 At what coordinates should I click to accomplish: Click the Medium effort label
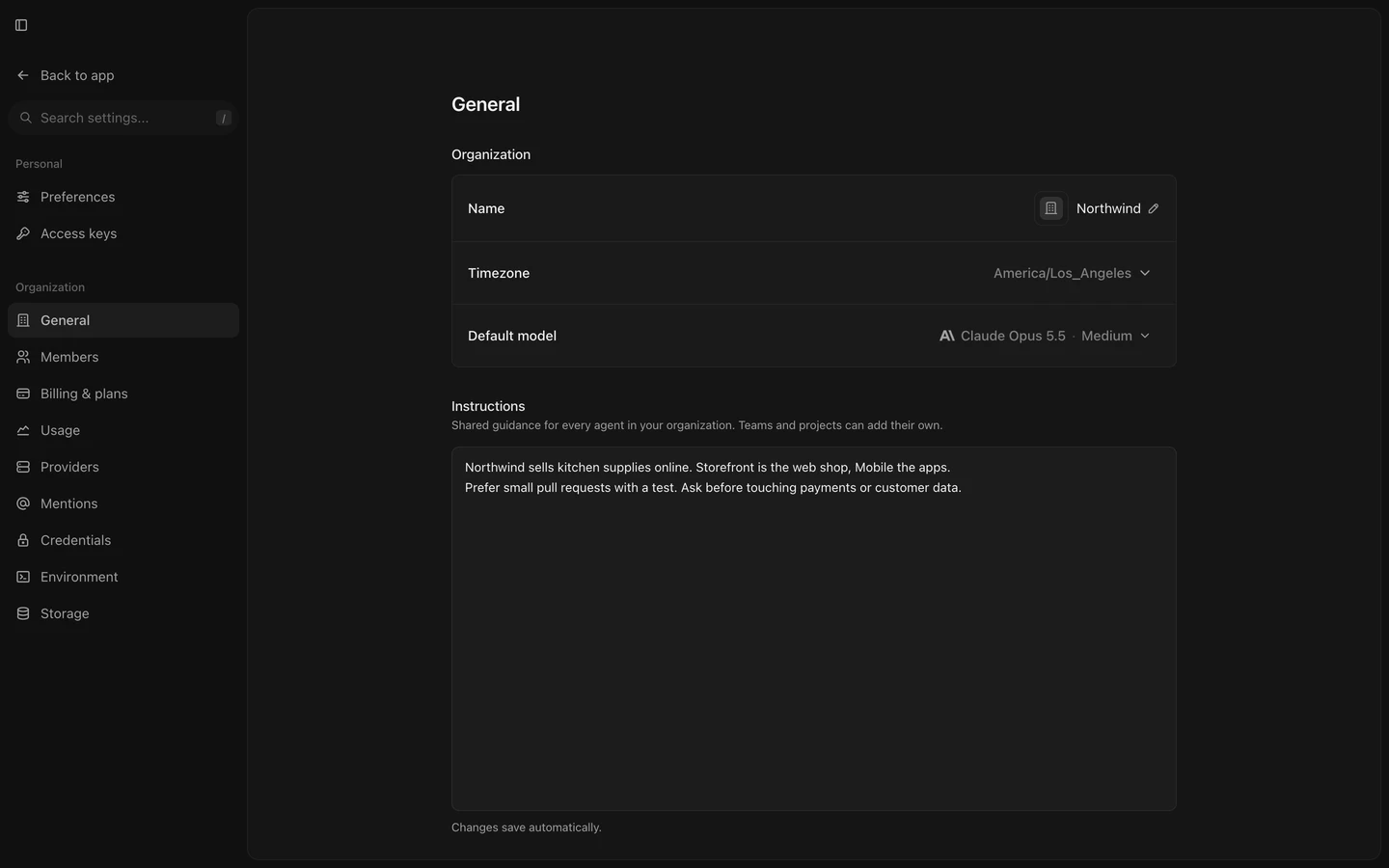tap(1106, 336)
